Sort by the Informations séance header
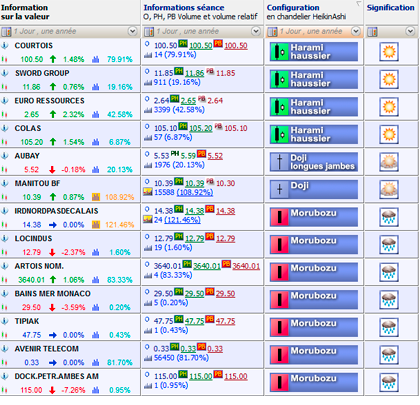 coord(200,12)
